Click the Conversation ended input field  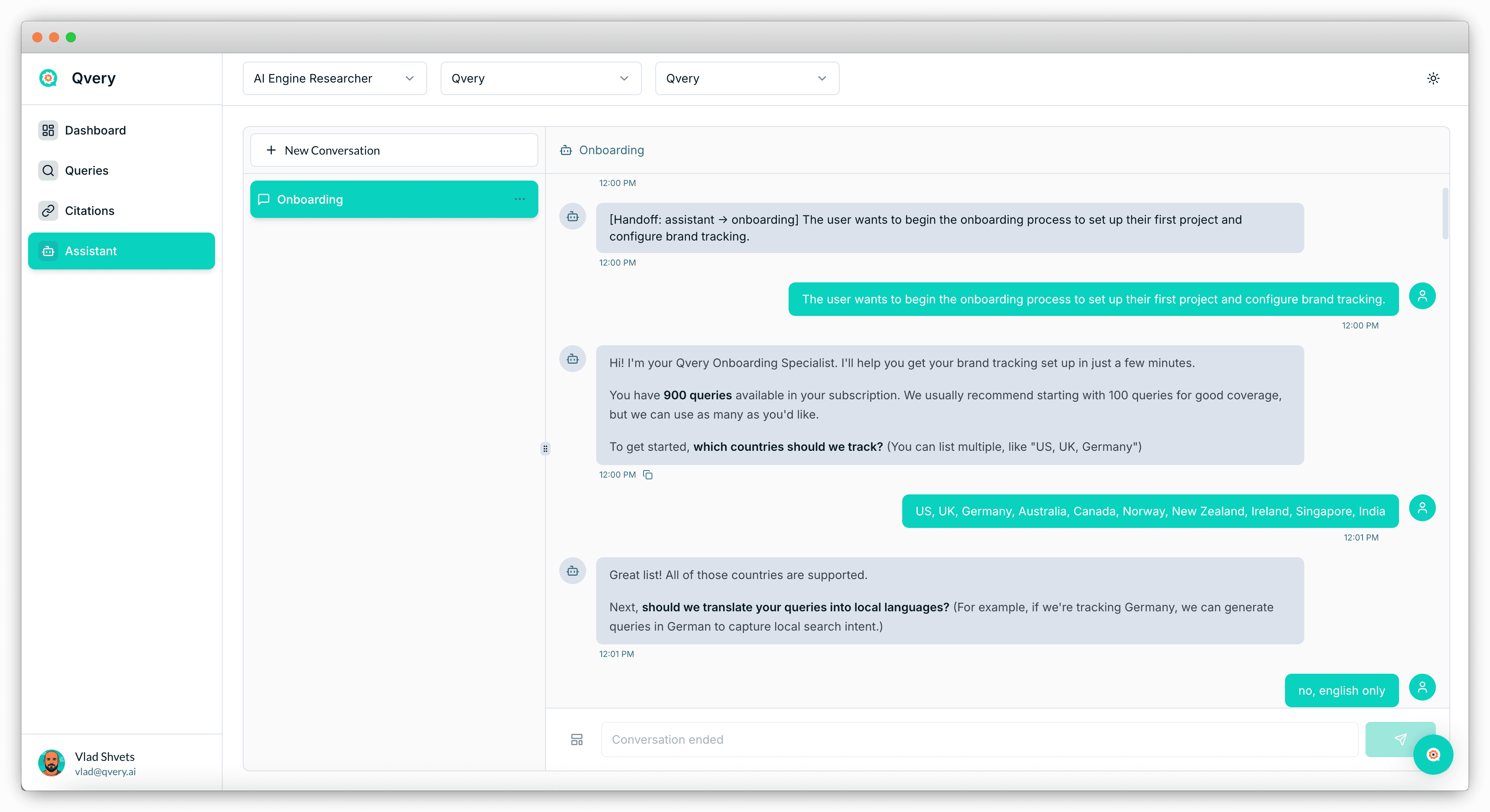(979, 740)
